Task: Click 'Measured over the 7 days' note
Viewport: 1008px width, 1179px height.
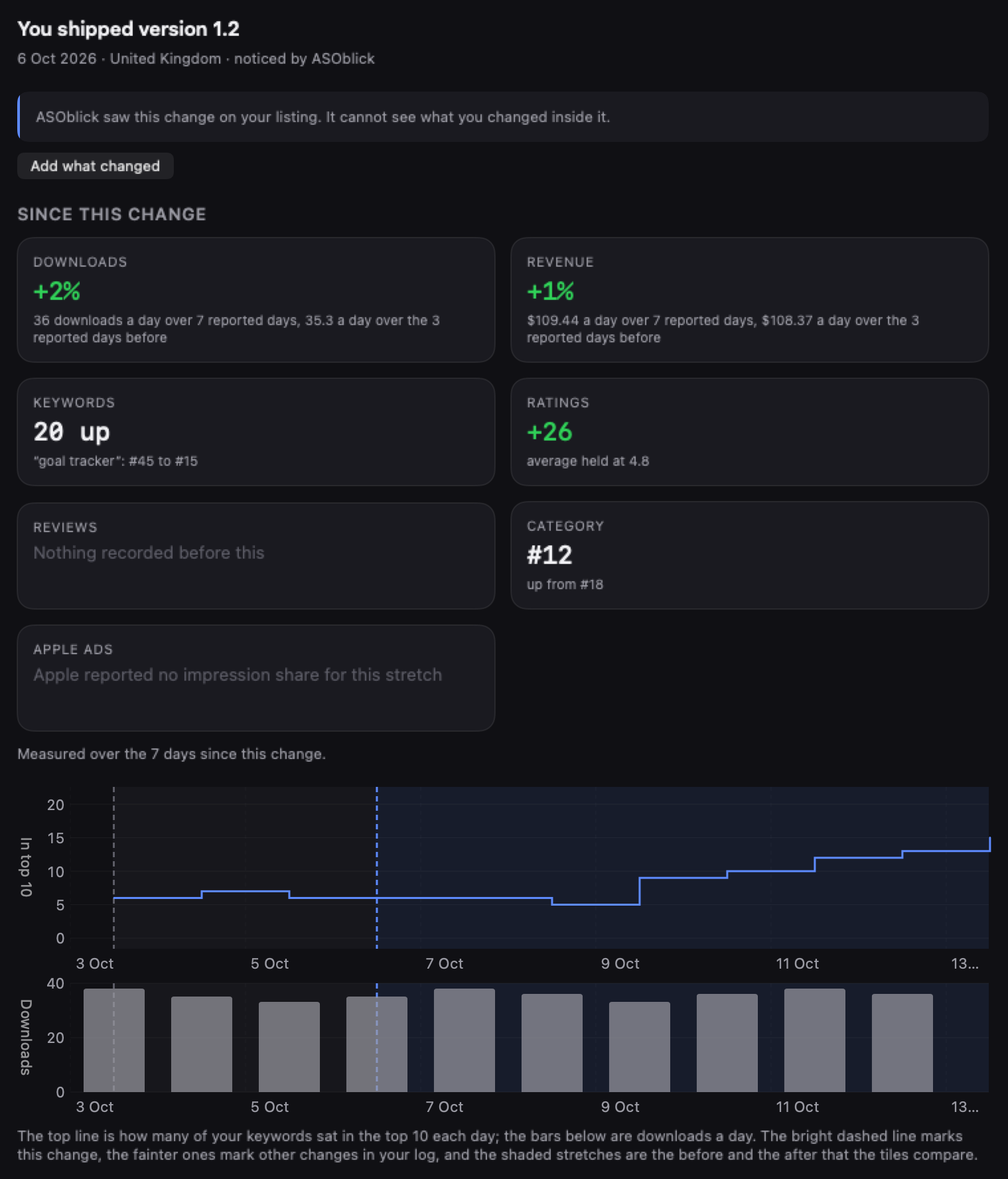Action: pyautogui.click(x=171, y=754)
